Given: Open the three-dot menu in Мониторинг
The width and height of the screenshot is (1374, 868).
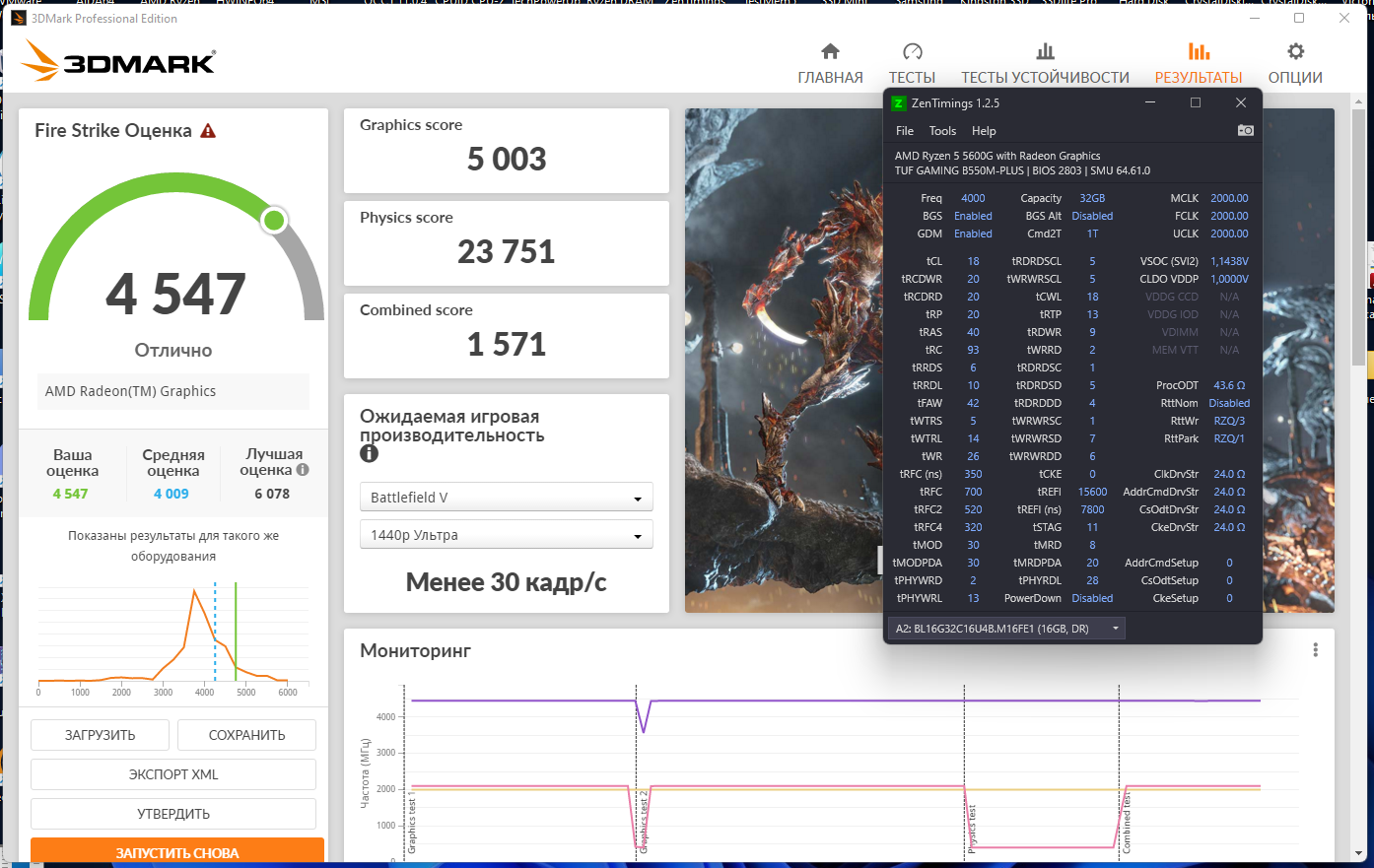Looking at the screenshot, I should [1315, 650].
